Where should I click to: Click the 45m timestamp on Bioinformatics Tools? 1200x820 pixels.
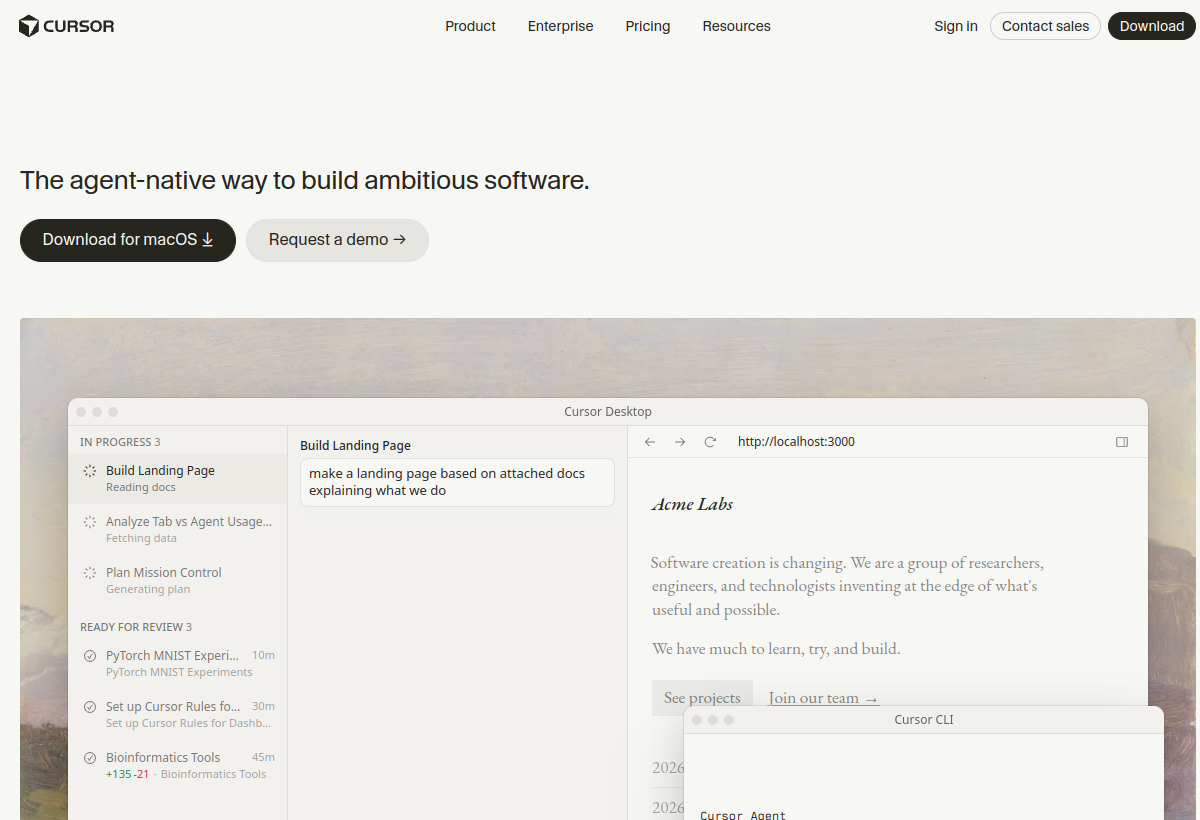click(263, 757)
